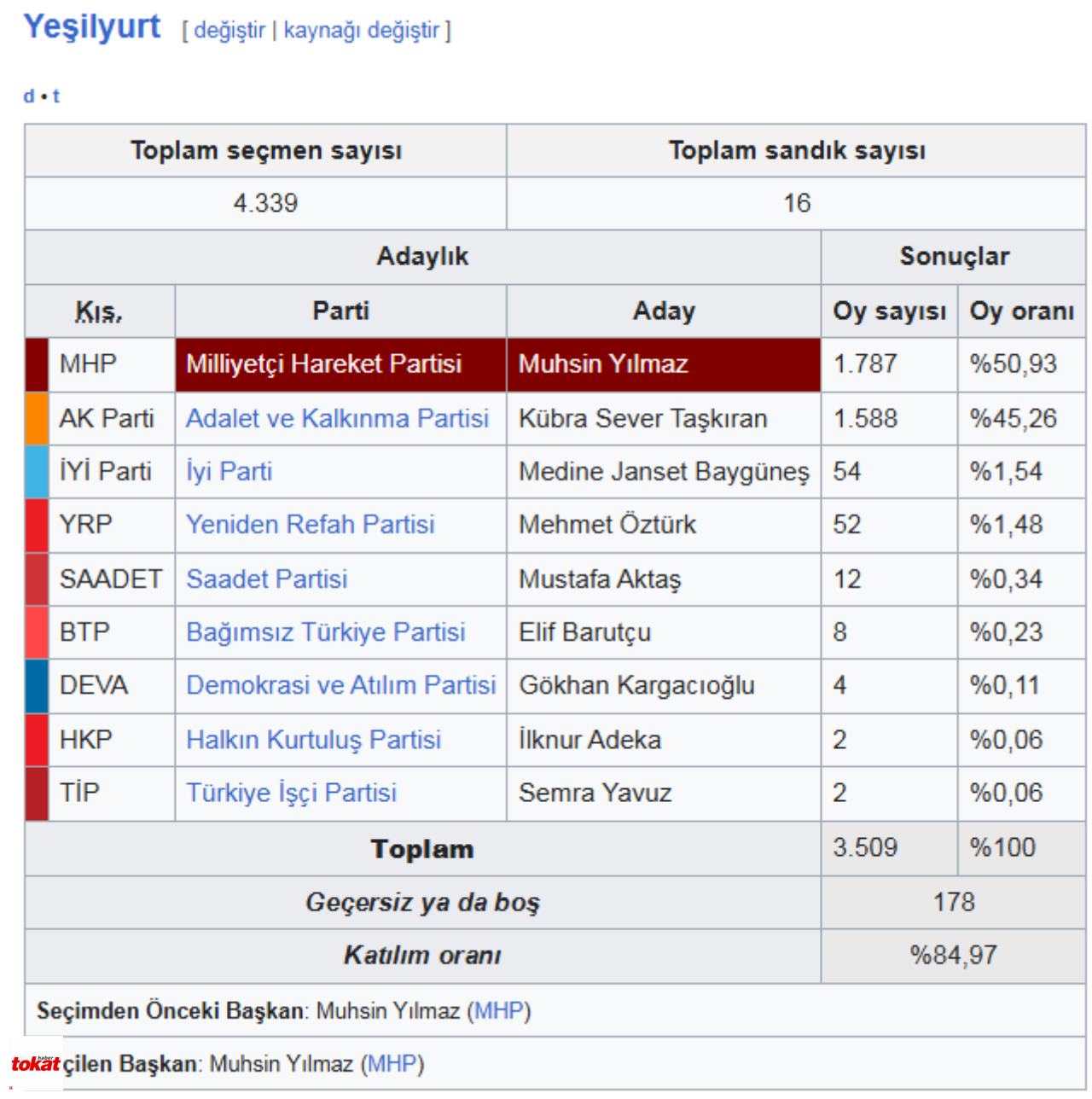Click the color swatch beside HKP
The width and height of the screenshot is (1092, 1099).
point(37,740)
